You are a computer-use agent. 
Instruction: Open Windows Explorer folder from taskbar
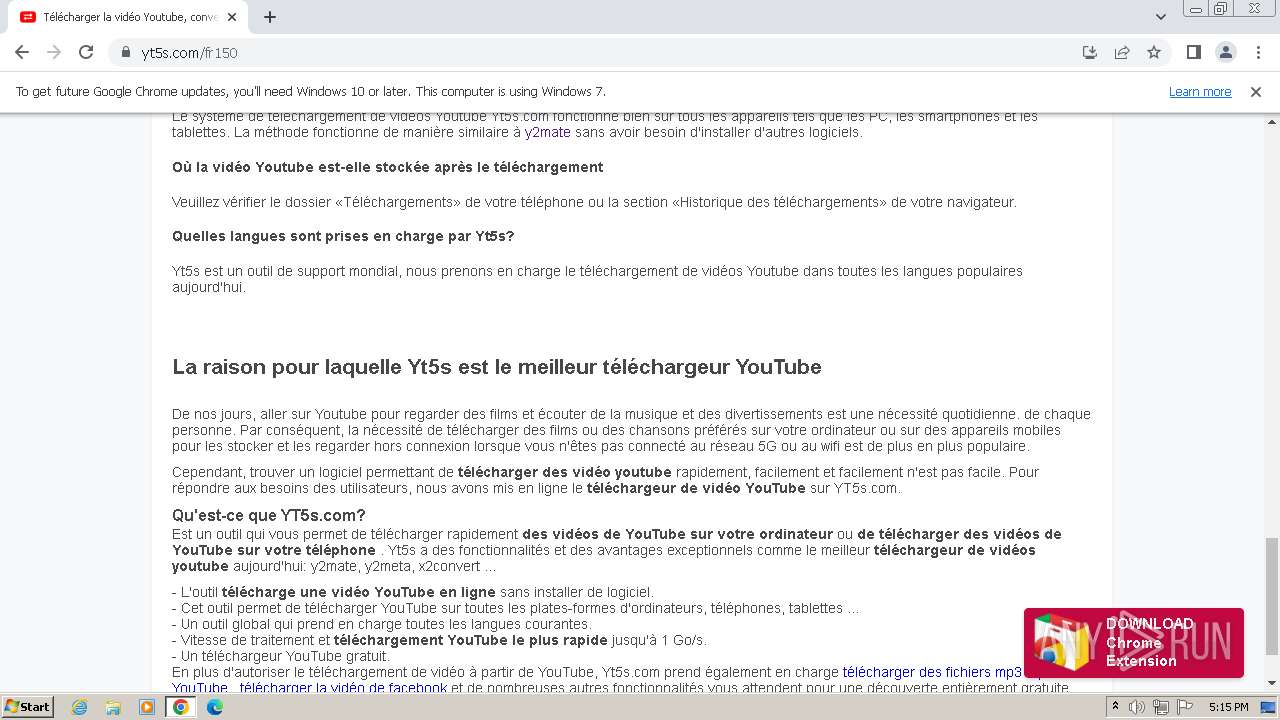(113, 707)
